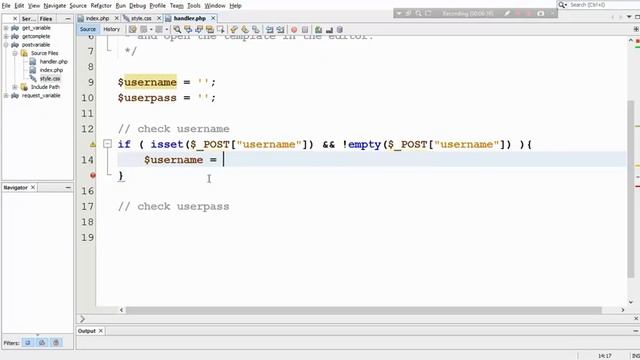
Task: Click the Comment toolbar icon
Action: coord(318,29)
